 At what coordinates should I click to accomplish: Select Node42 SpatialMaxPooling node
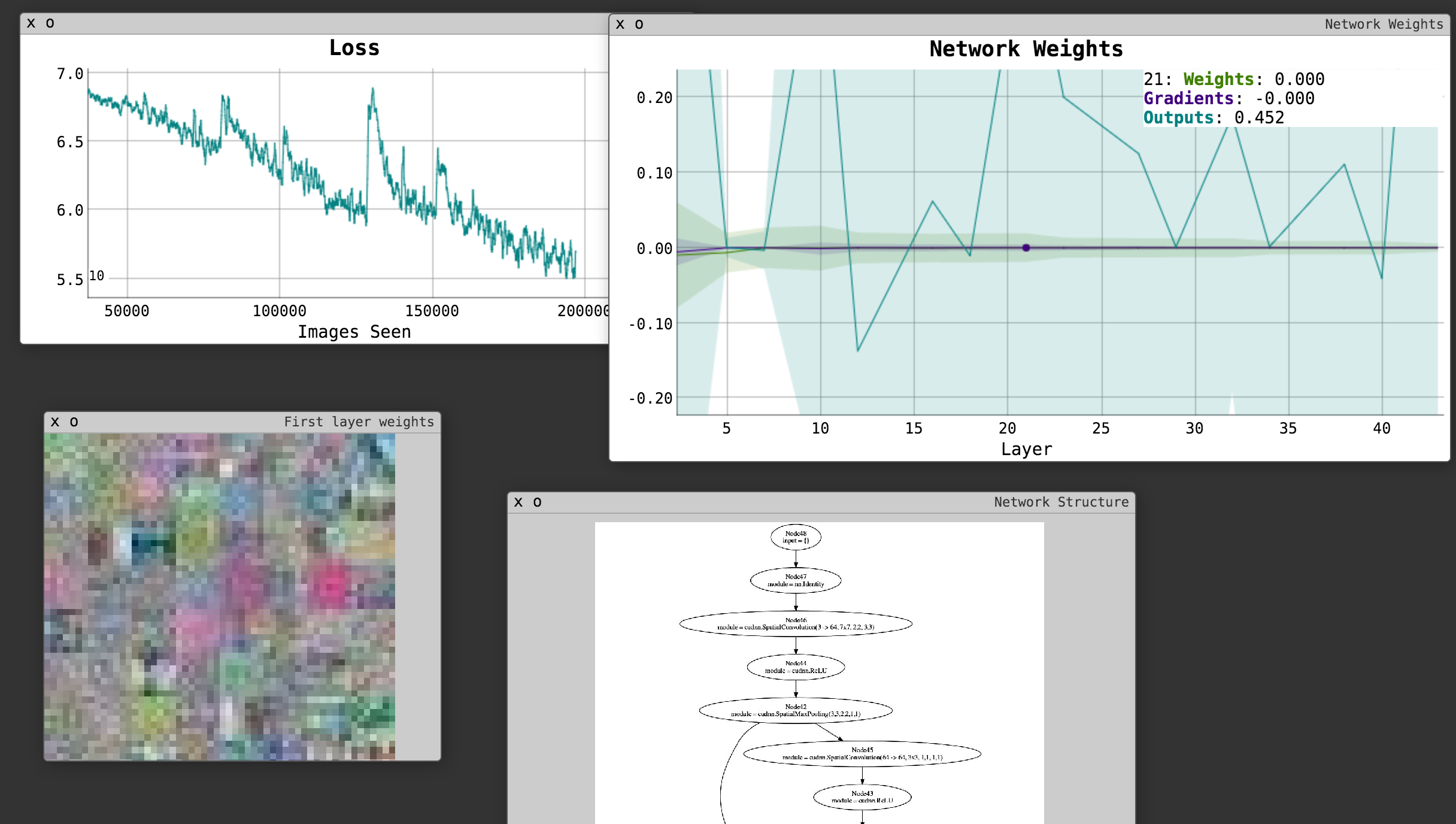pyautogui.click(x=796, y=710)
